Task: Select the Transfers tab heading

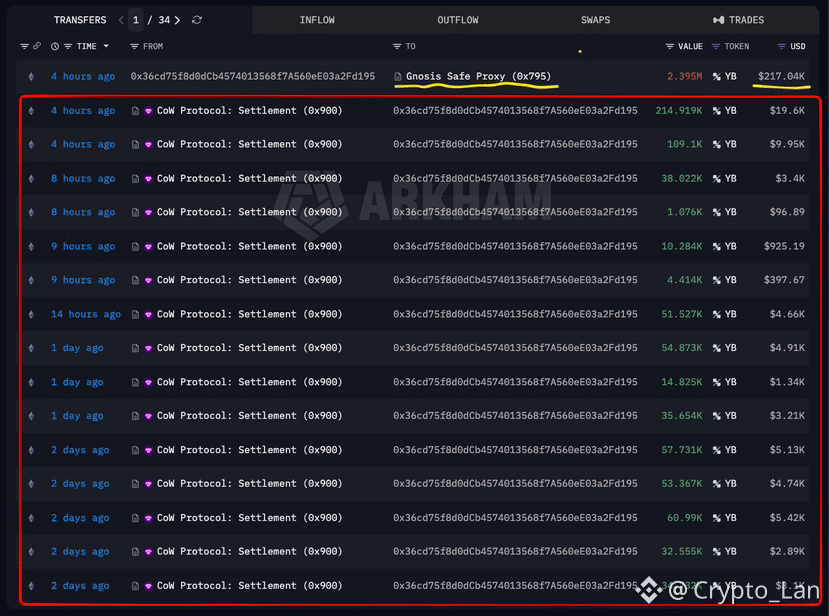Action: (x=80, y=20)
